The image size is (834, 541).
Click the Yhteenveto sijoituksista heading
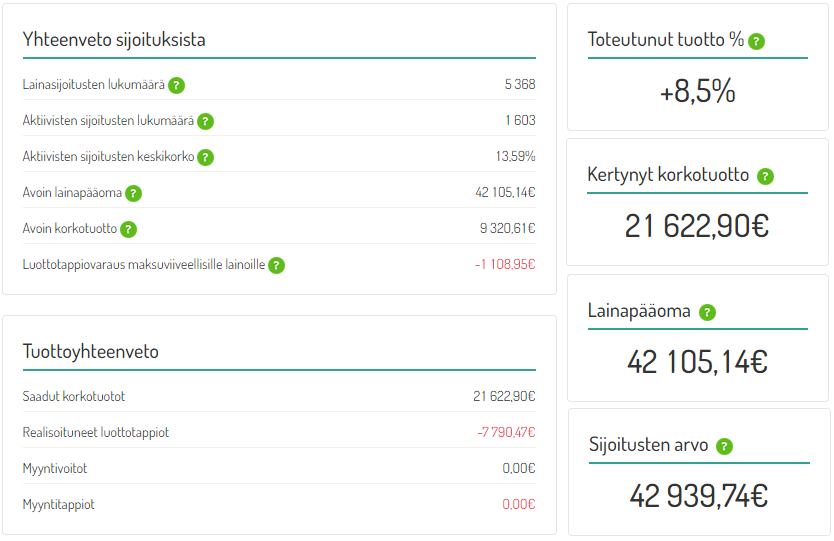pyautogui.click(x=114, y=40)
